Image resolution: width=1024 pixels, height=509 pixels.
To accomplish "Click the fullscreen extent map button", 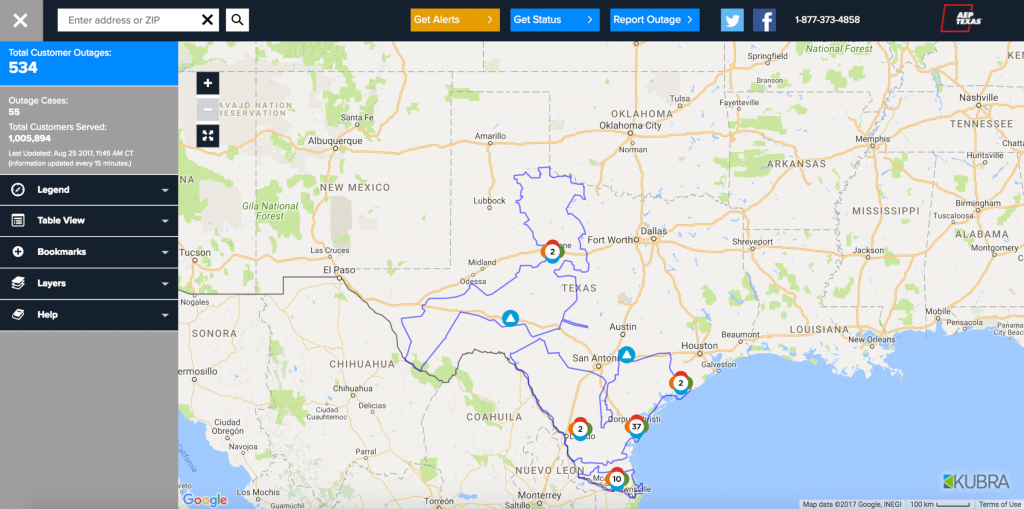I will point(207,136).
